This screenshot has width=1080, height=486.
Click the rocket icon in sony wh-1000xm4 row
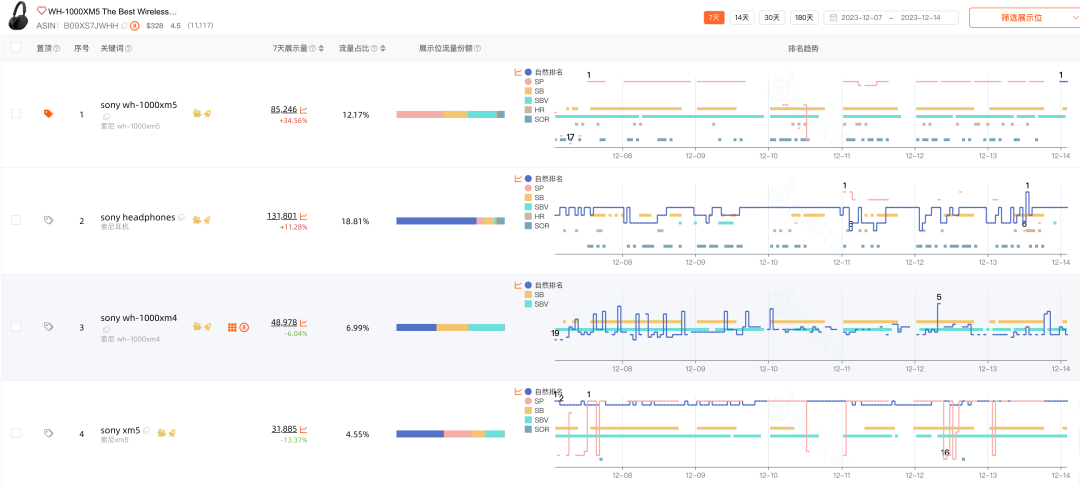click(207, 326)
